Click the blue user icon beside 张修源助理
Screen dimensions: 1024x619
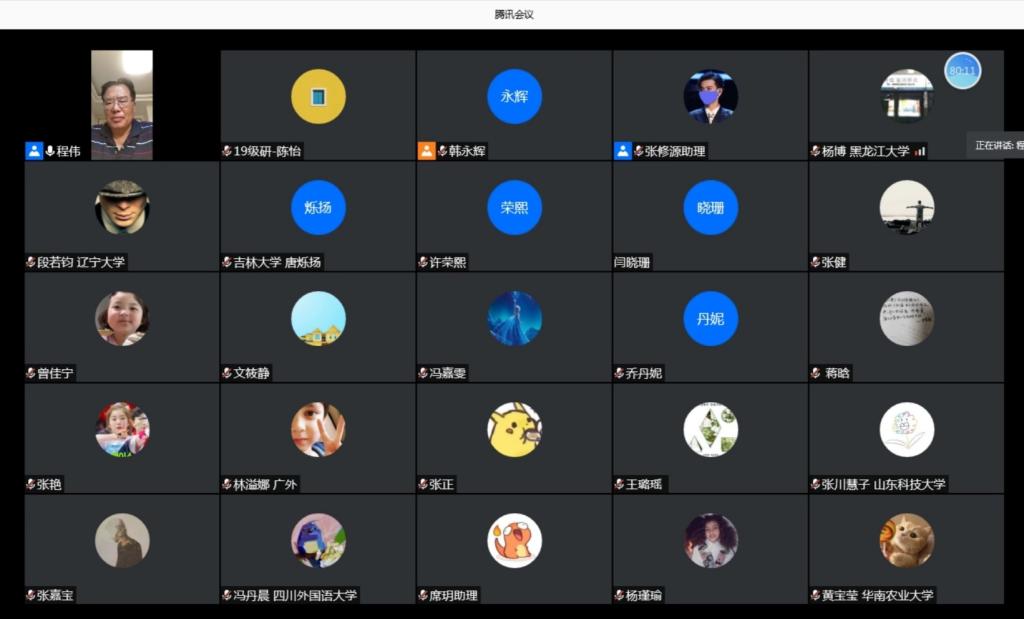pos(622,151)
